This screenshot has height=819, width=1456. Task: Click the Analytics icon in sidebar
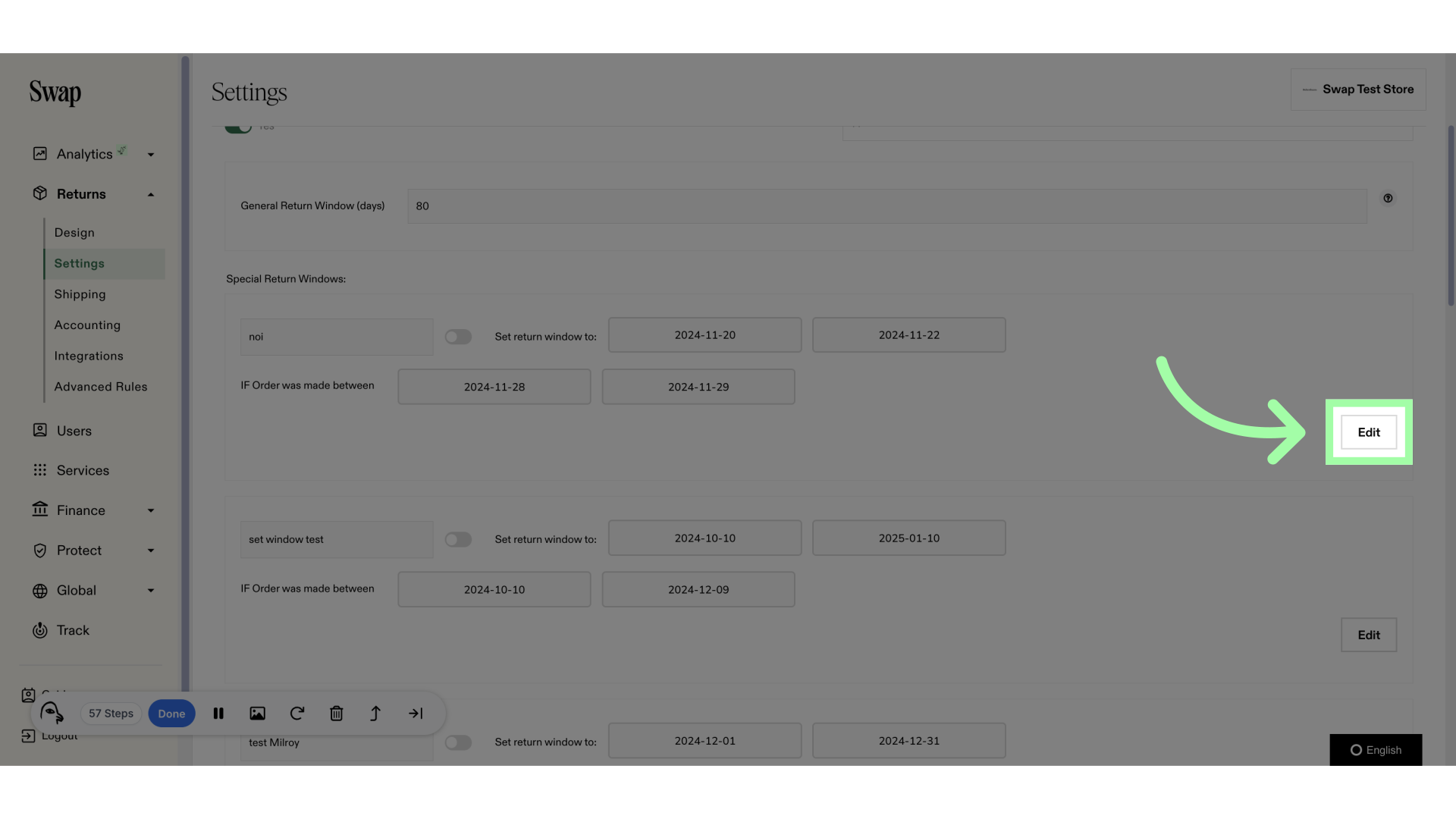(x=39, y=153)
